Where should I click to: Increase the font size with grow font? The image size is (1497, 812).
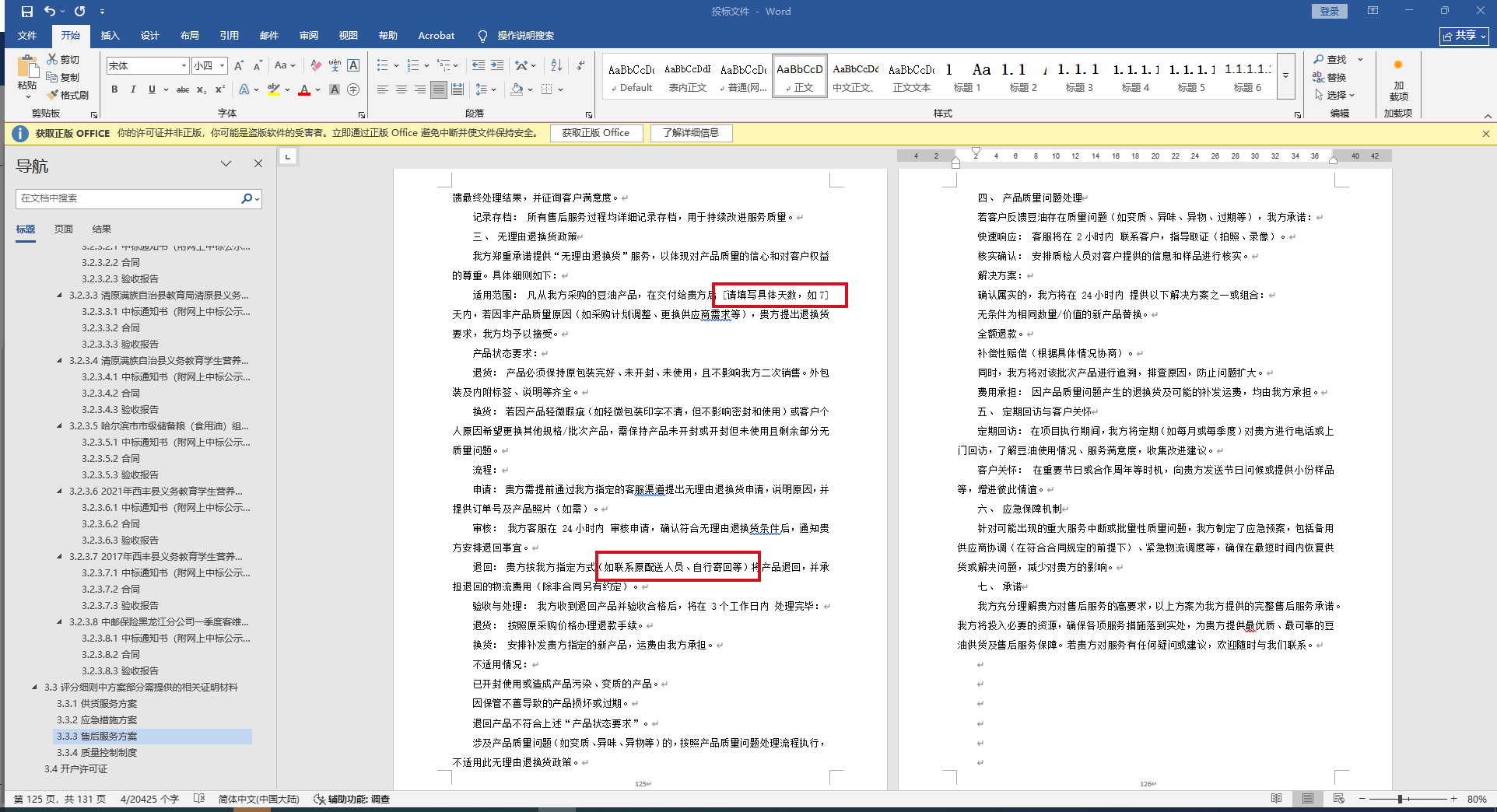(x=239, y=65)
